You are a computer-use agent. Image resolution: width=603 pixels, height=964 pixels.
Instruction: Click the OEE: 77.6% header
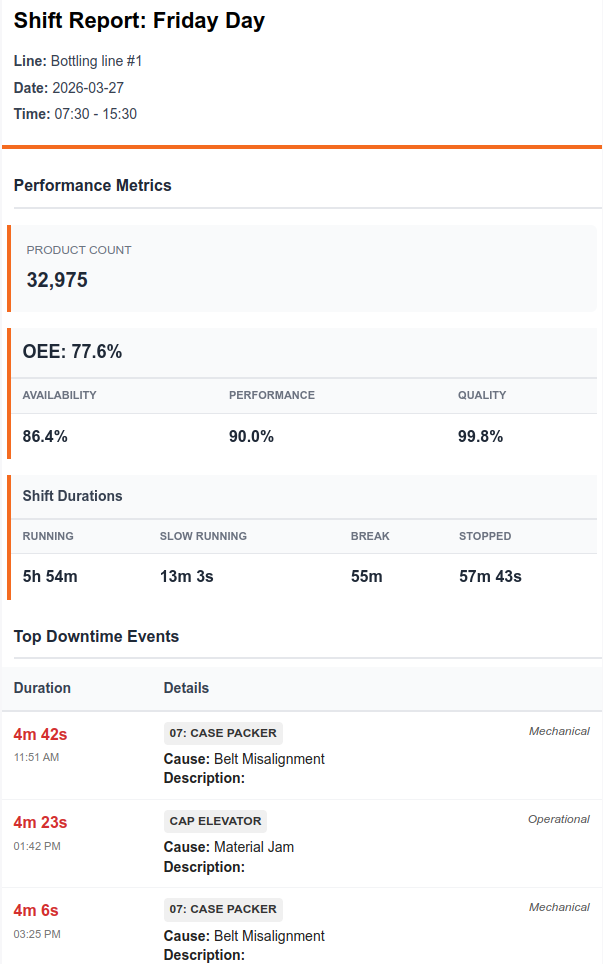click(72, 352)
